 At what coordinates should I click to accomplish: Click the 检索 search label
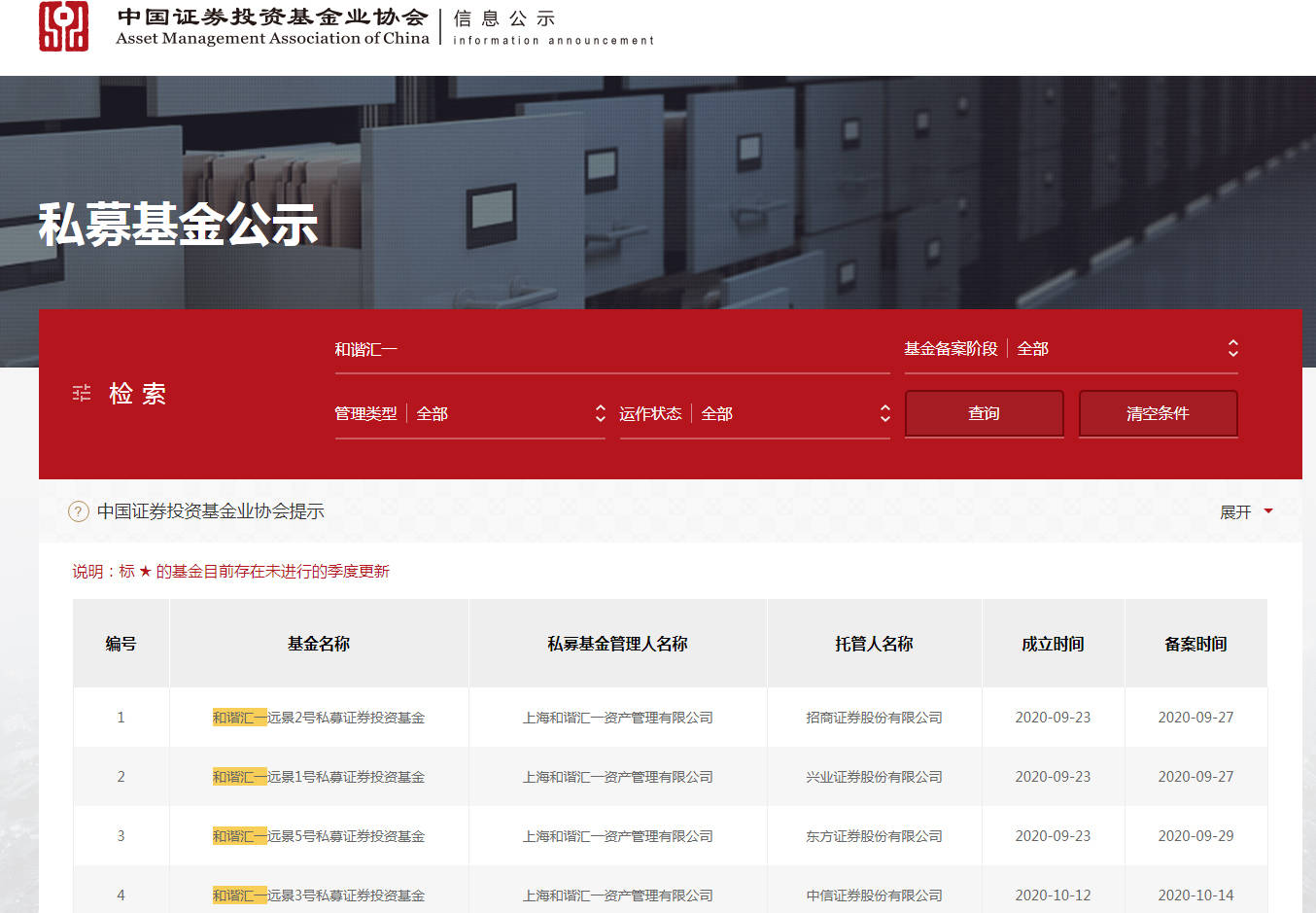tap(138, 394)
